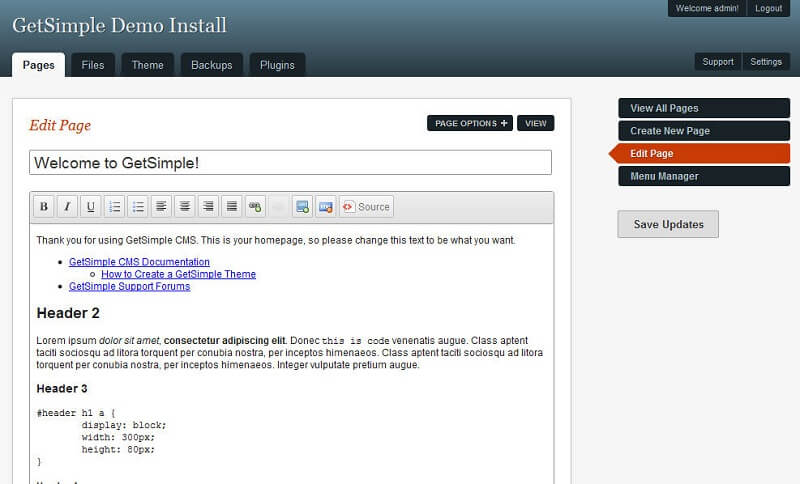Screen dimensions: 800x484
Task: Center align text
Action: coord(185,207)
